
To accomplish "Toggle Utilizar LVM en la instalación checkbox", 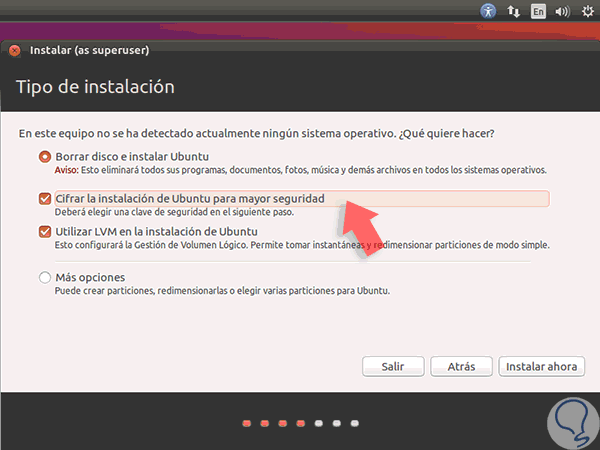I will coord(45,232).
